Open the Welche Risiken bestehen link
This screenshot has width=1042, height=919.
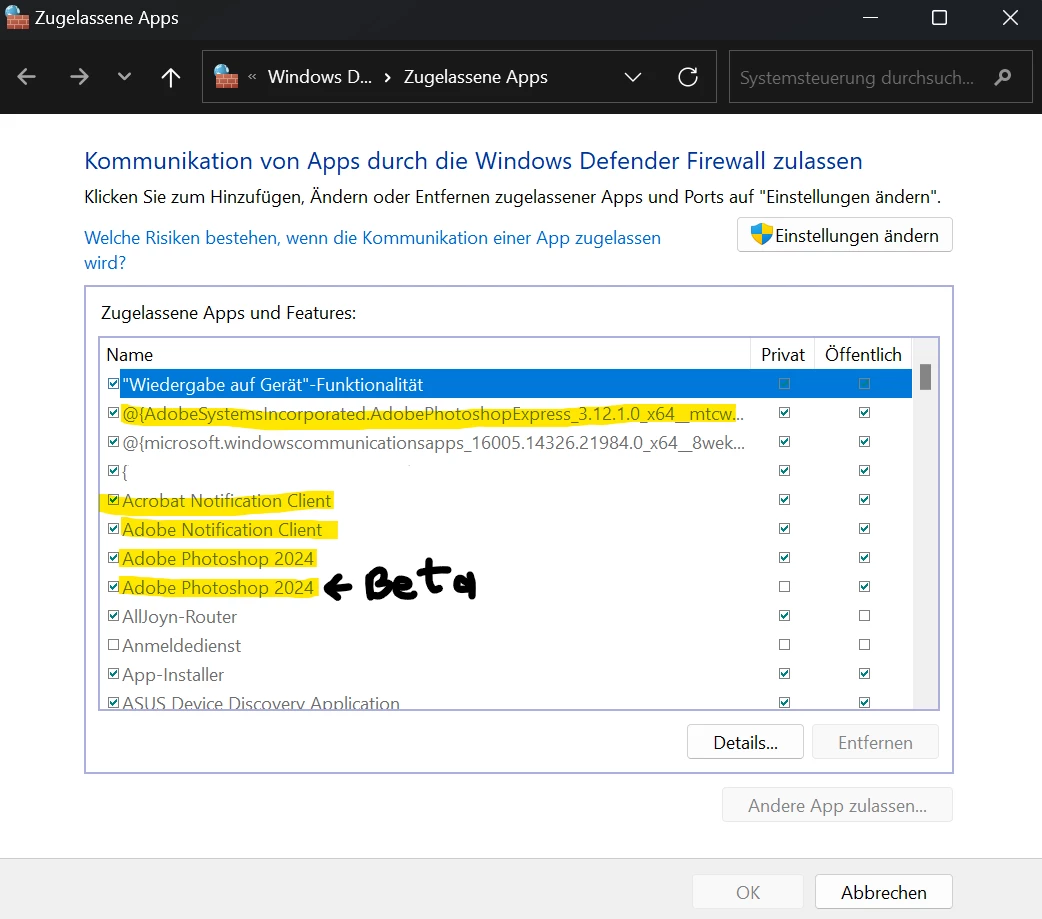click(x=372, y=250)
